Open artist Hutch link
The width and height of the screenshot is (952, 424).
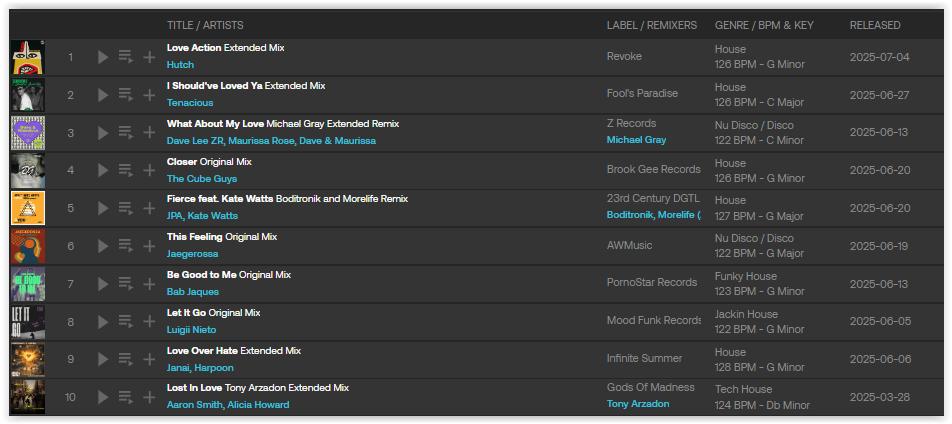[180, 64]
